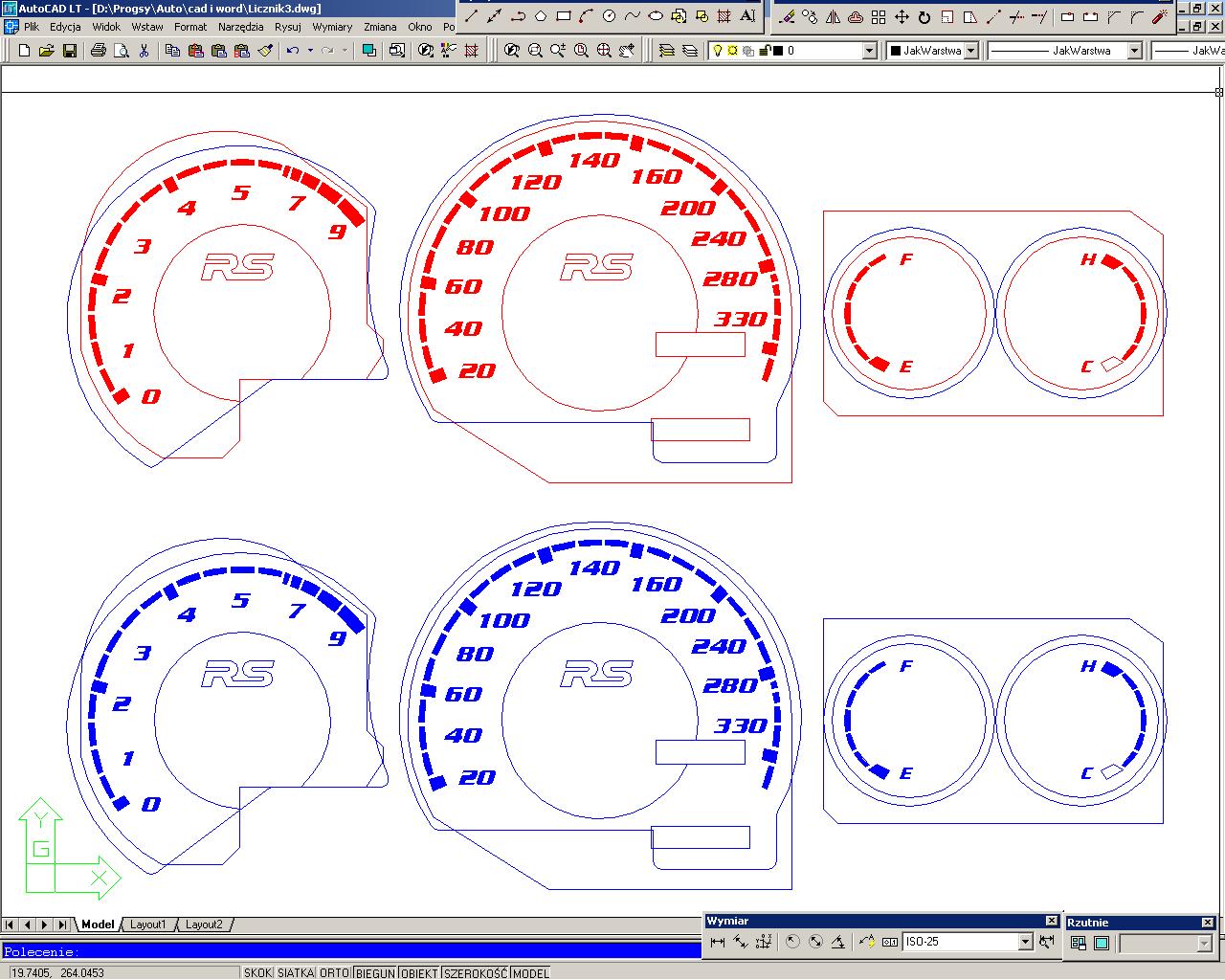Viewport: 1225px width, 980px height.
Task: Select the Polygon tool in the Draw toolbar
Action: coord(541,16)
